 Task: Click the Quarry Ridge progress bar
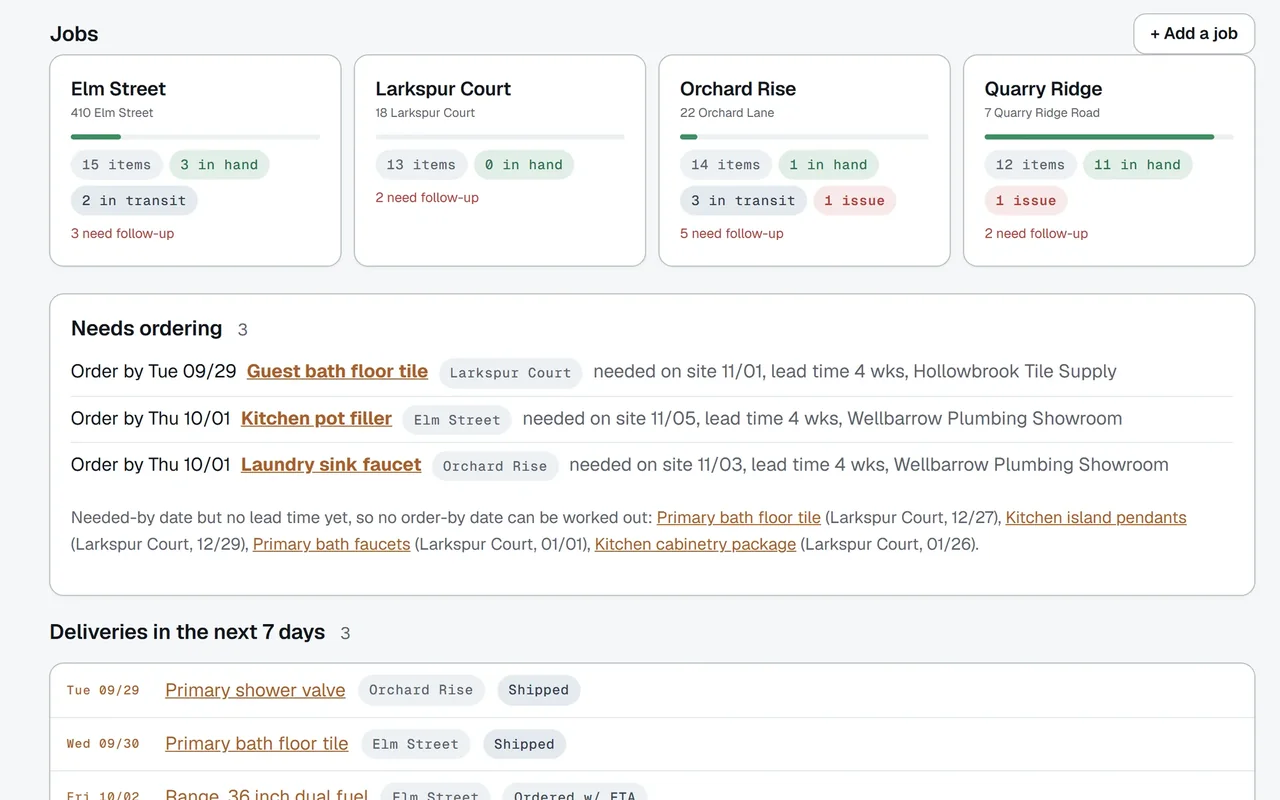[x=1109, y=137]
